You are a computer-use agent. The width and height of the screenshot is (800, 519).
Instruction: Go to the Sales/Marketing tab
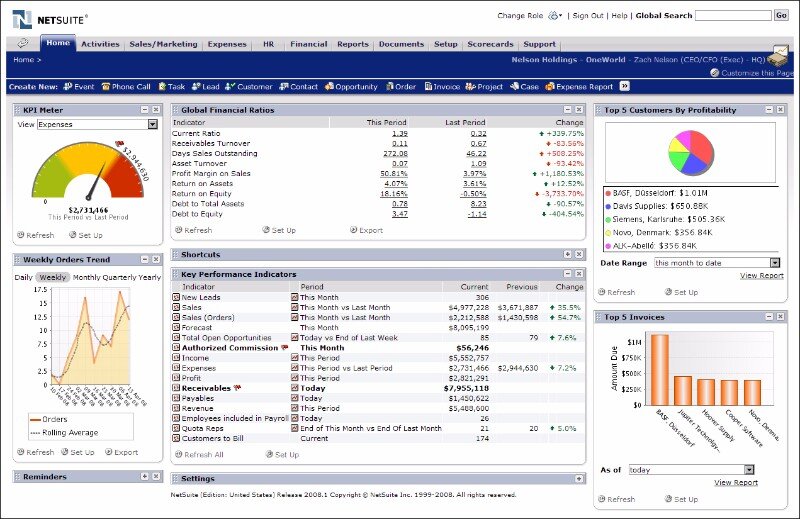163,44
